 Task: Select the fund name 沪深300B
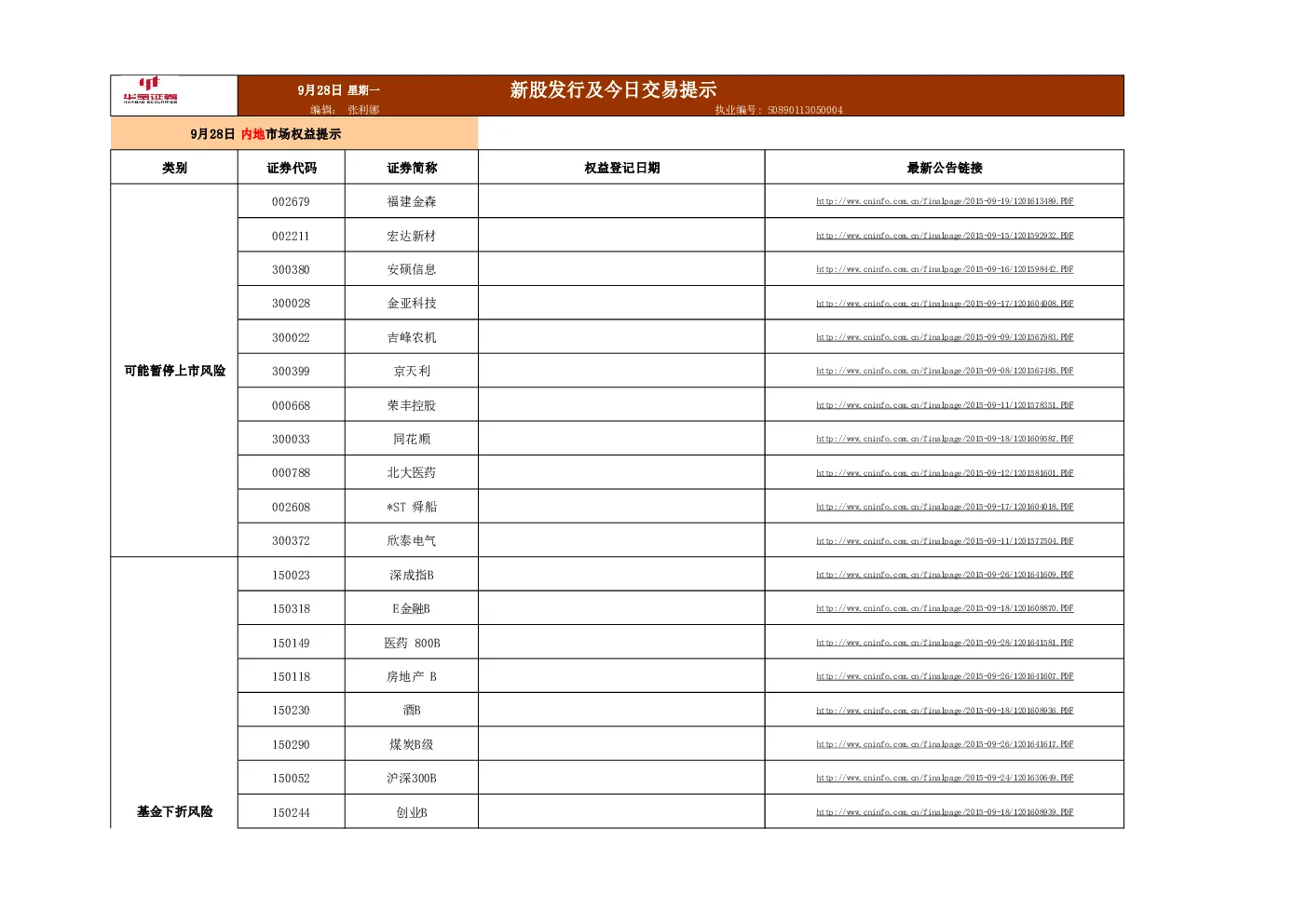tap(412, 778)
